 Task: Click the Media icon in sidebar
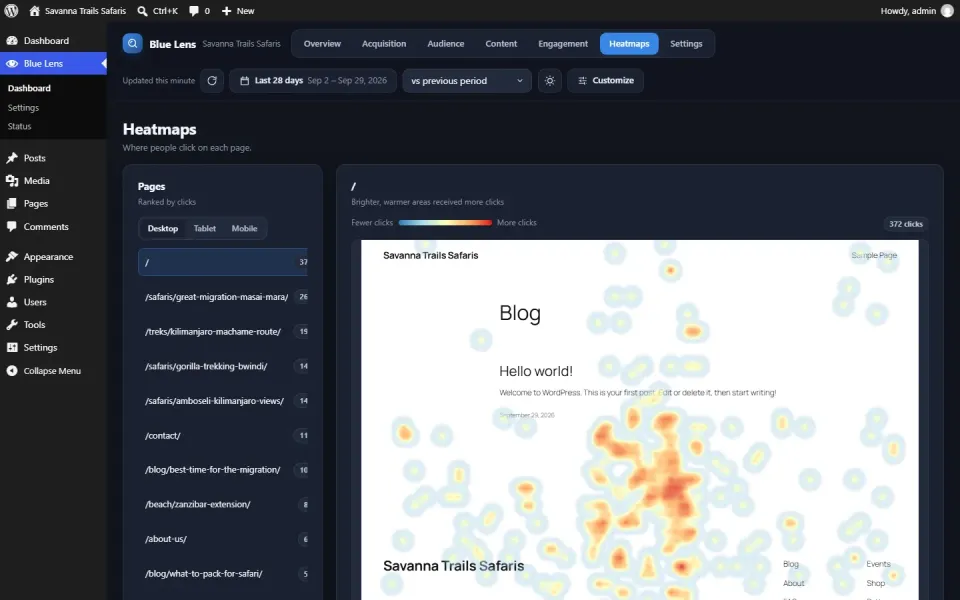point(12,181)
